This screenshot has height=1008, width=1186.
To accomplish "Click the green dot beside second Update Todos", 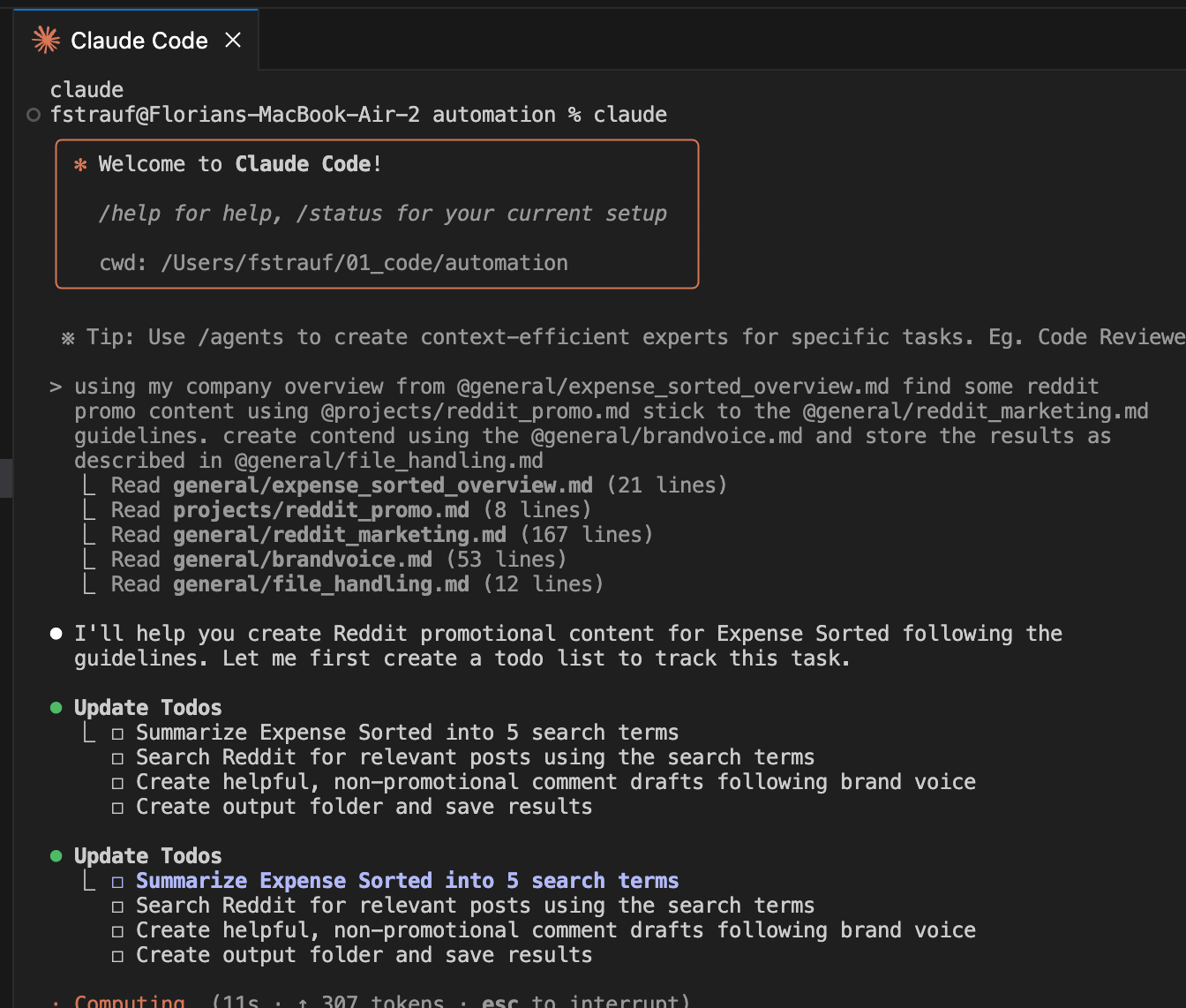I will click(56, 856).
